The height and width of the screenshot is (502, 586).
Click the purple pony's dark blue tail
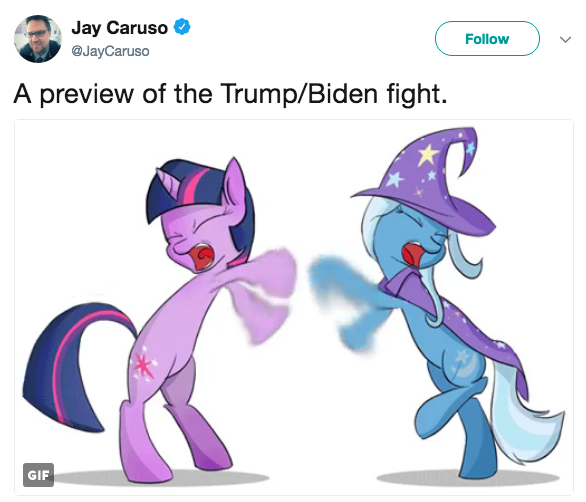pos(71,364)
